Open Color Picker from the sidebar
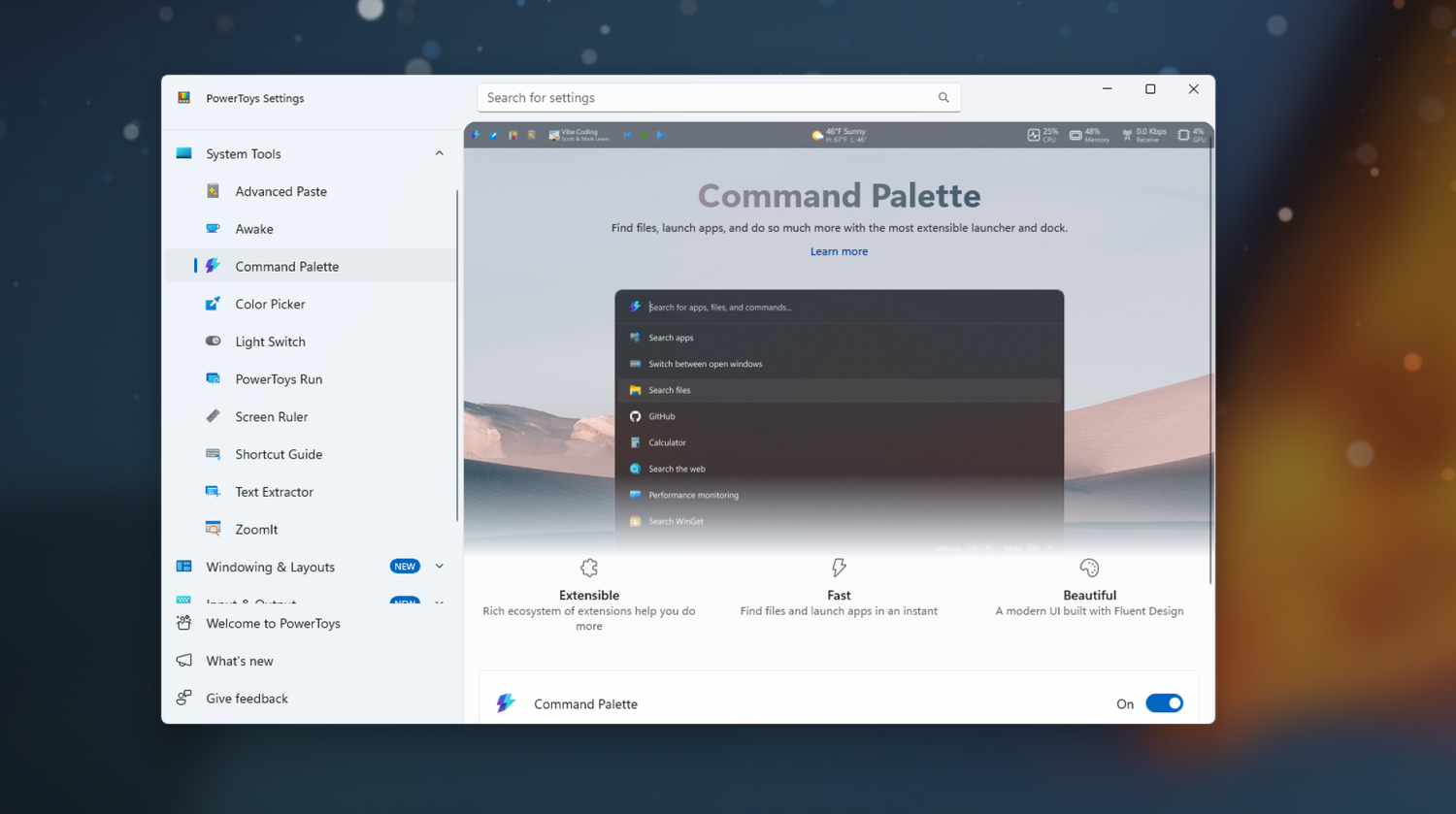This screenshot has height=814, width=1456. pos(311,304)
